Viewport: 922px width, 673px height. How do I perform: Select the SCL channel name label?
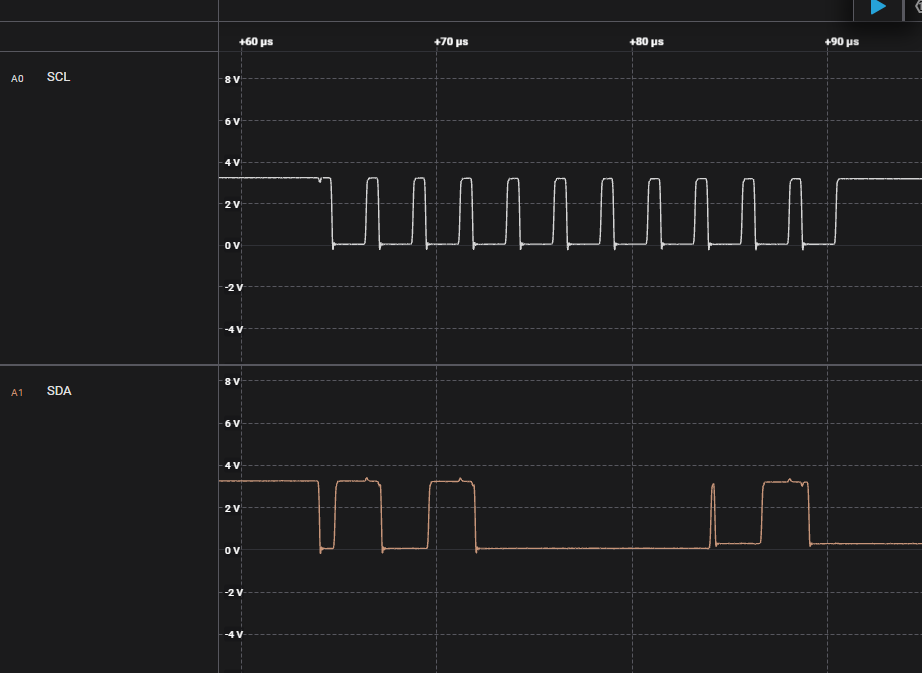(58, 77)
